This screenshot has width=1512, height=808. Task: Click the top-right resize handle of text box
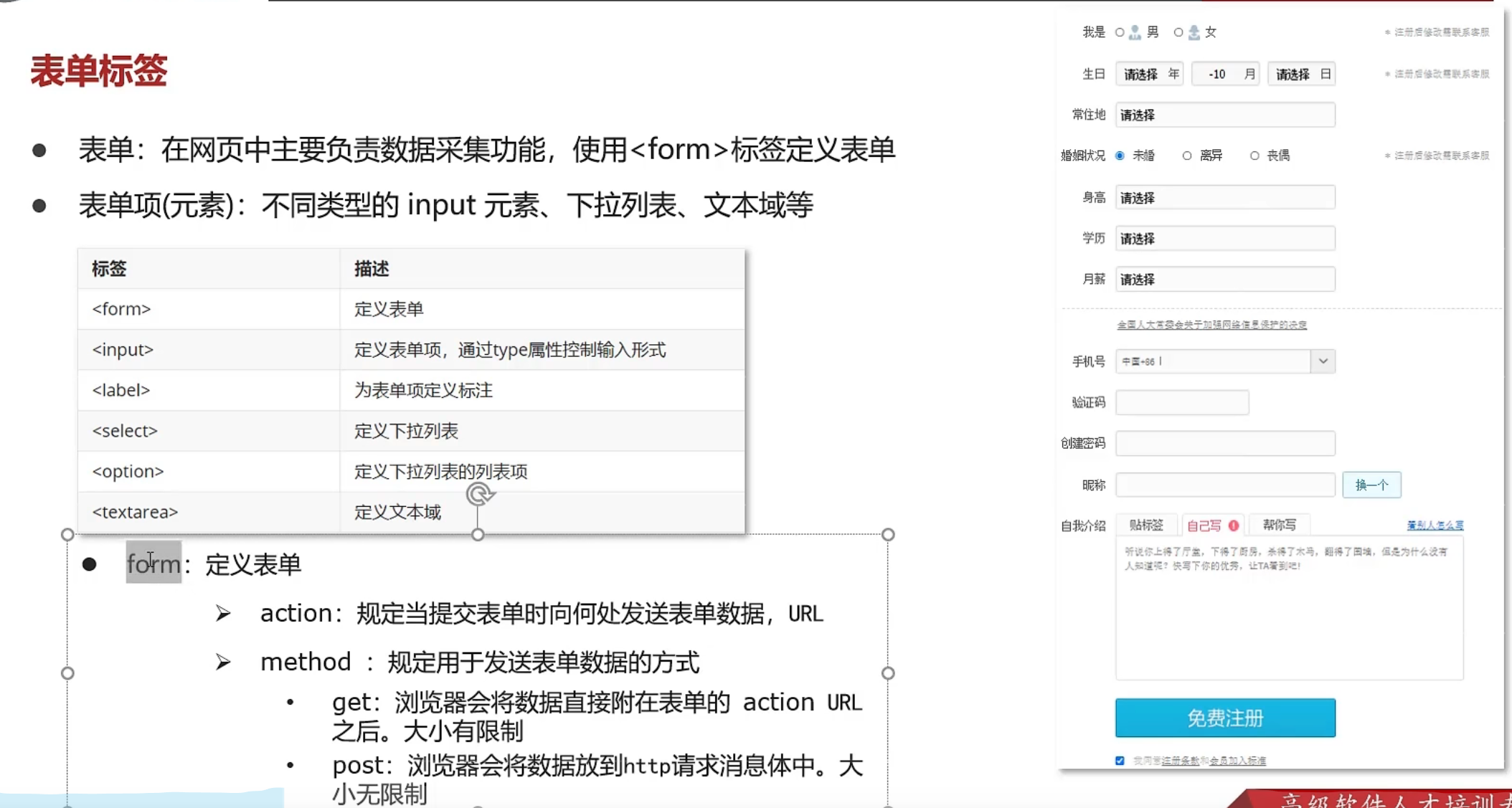pyautogui.click(x=888, y=535)
